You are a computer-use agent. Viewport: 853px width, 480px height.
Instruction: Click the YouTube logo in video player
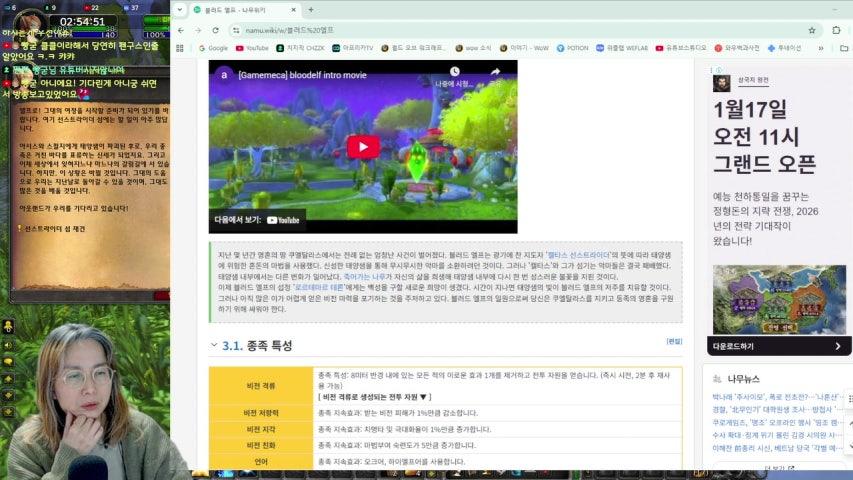pos(282,220)
